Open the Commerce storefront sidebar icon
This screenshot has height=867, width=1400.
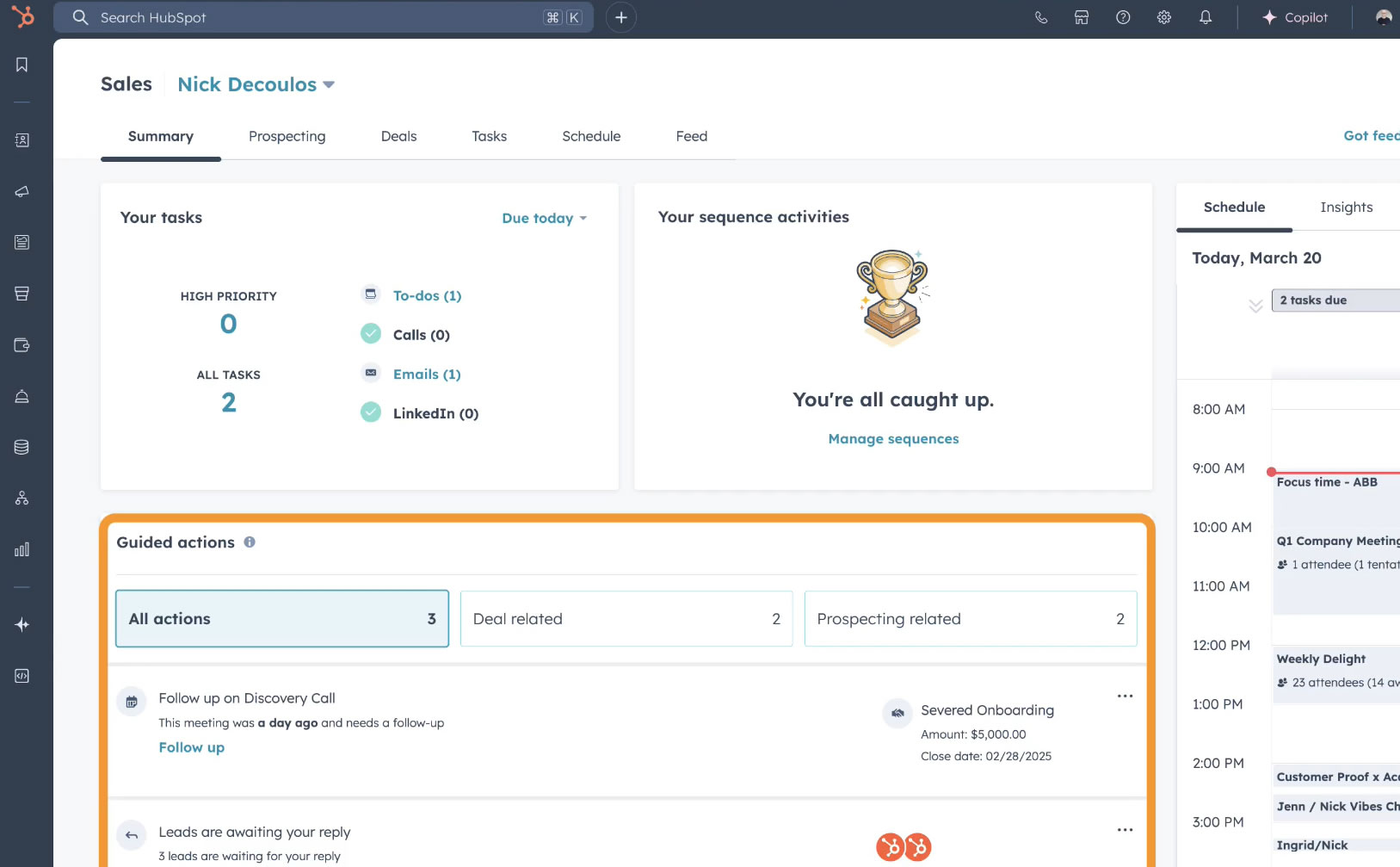(x=22, y=294)
